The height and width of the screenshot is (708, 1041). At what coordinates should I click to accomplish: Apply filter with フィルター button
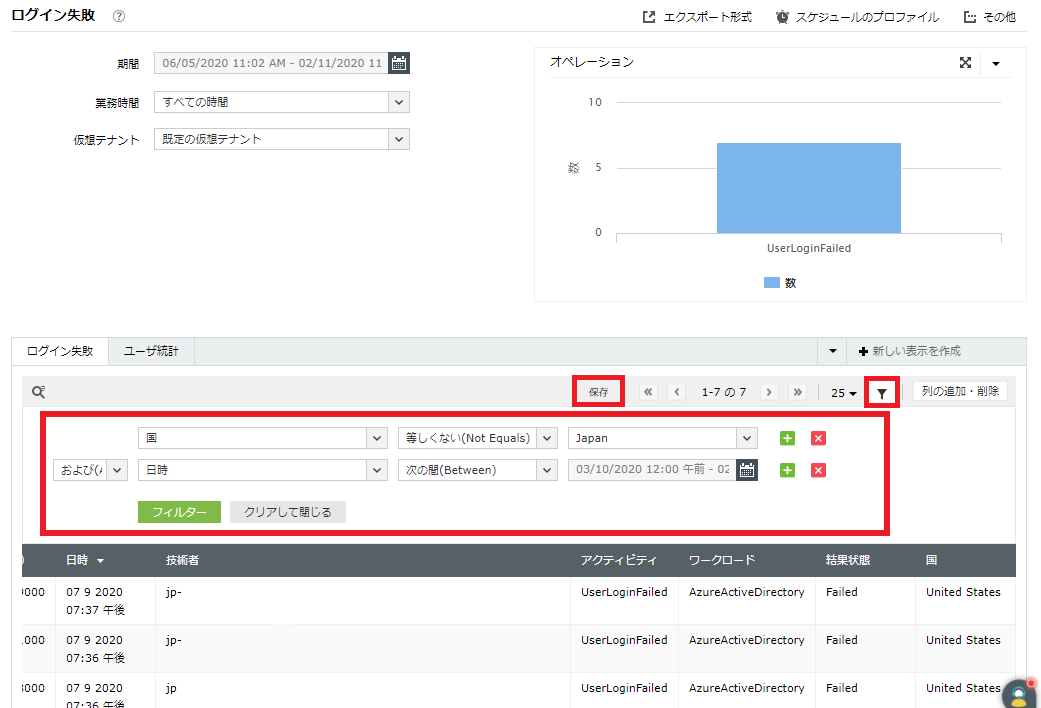[179, 512]
